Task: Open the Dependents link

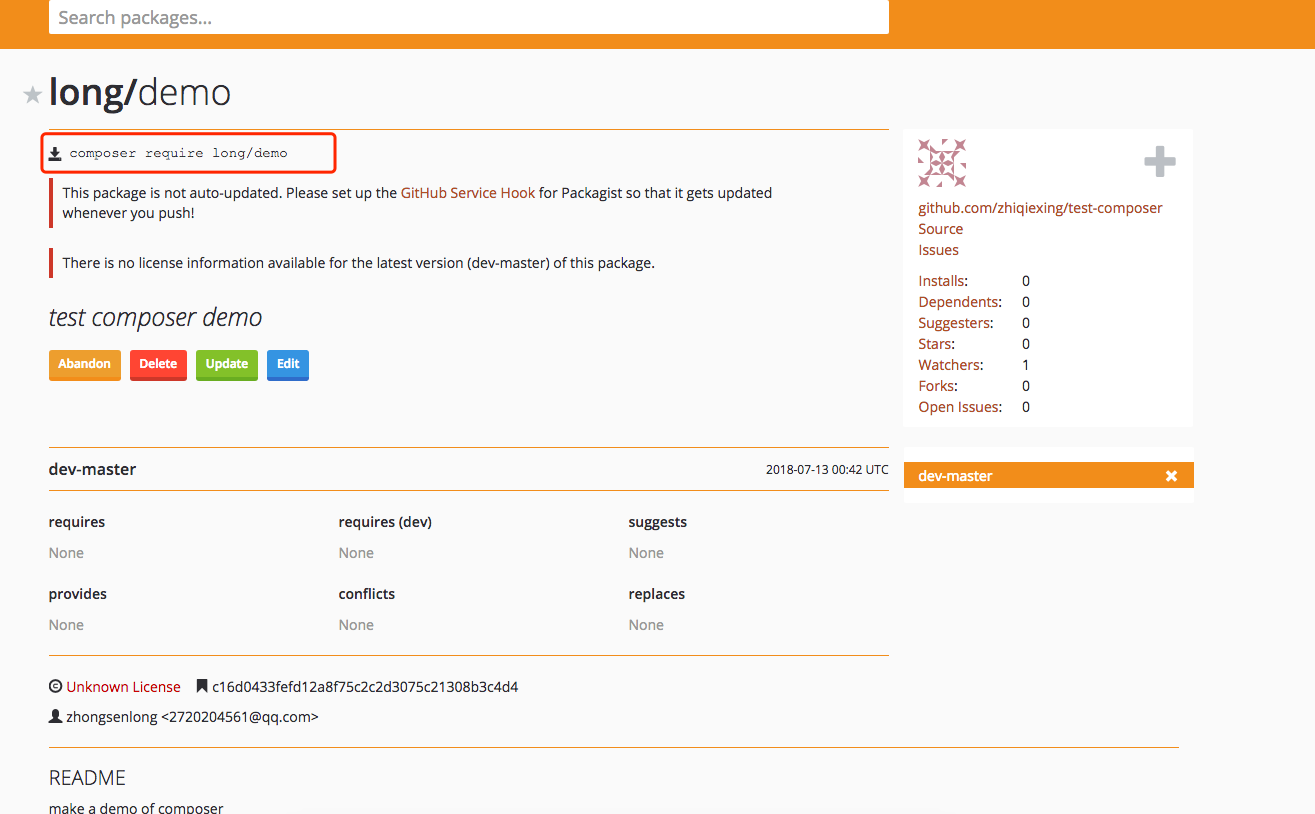Action: 958,302
